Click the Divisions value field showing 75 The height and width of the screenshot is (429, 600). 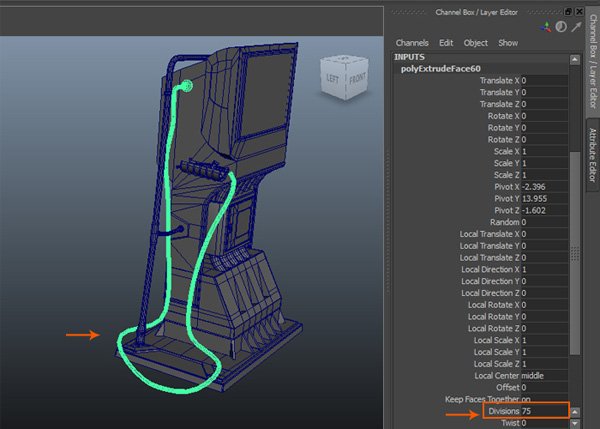coord(526,411)
